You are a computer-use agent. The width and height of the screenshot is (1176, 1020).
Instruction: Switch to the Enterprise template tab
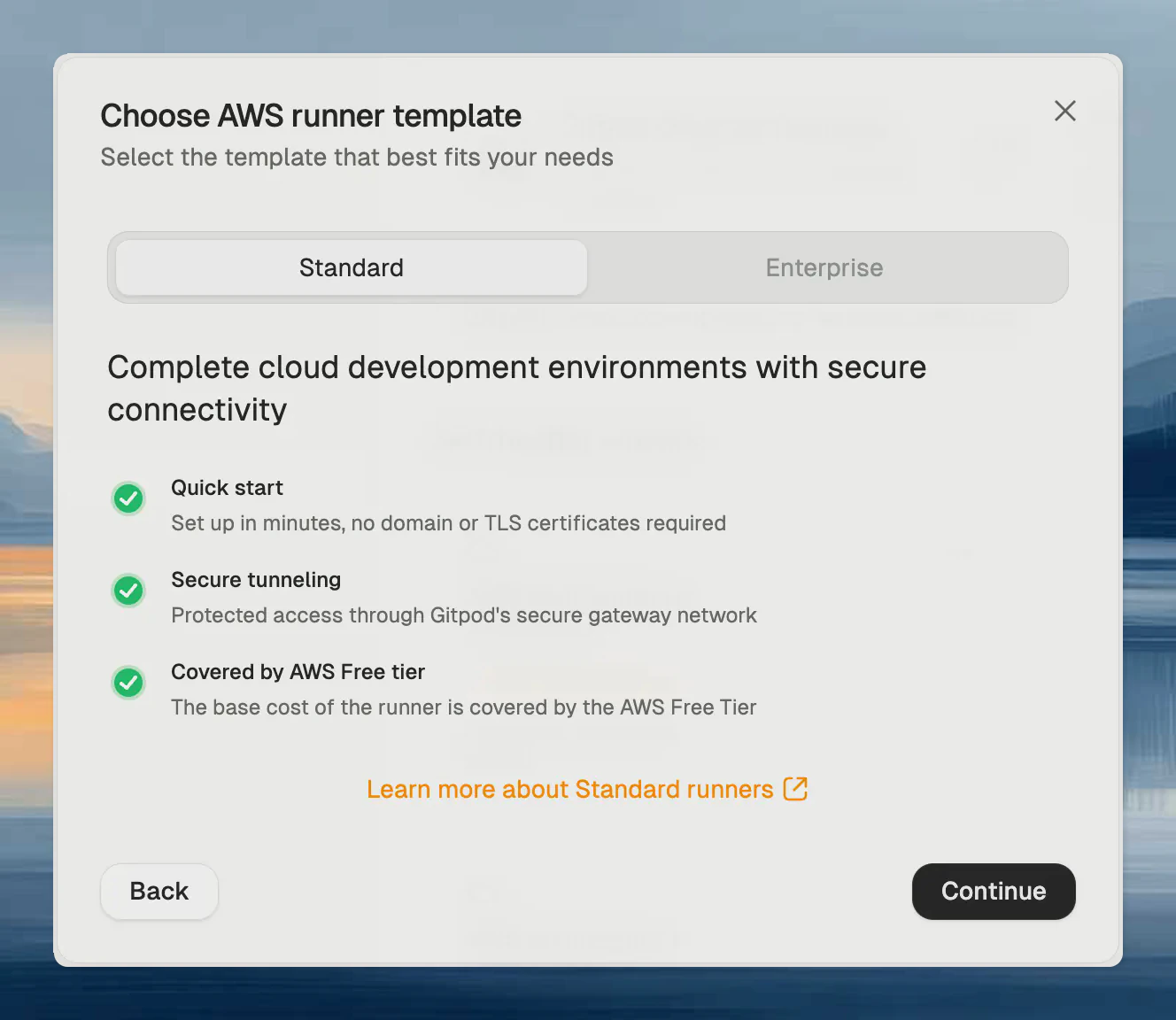(x=824, y=267)
